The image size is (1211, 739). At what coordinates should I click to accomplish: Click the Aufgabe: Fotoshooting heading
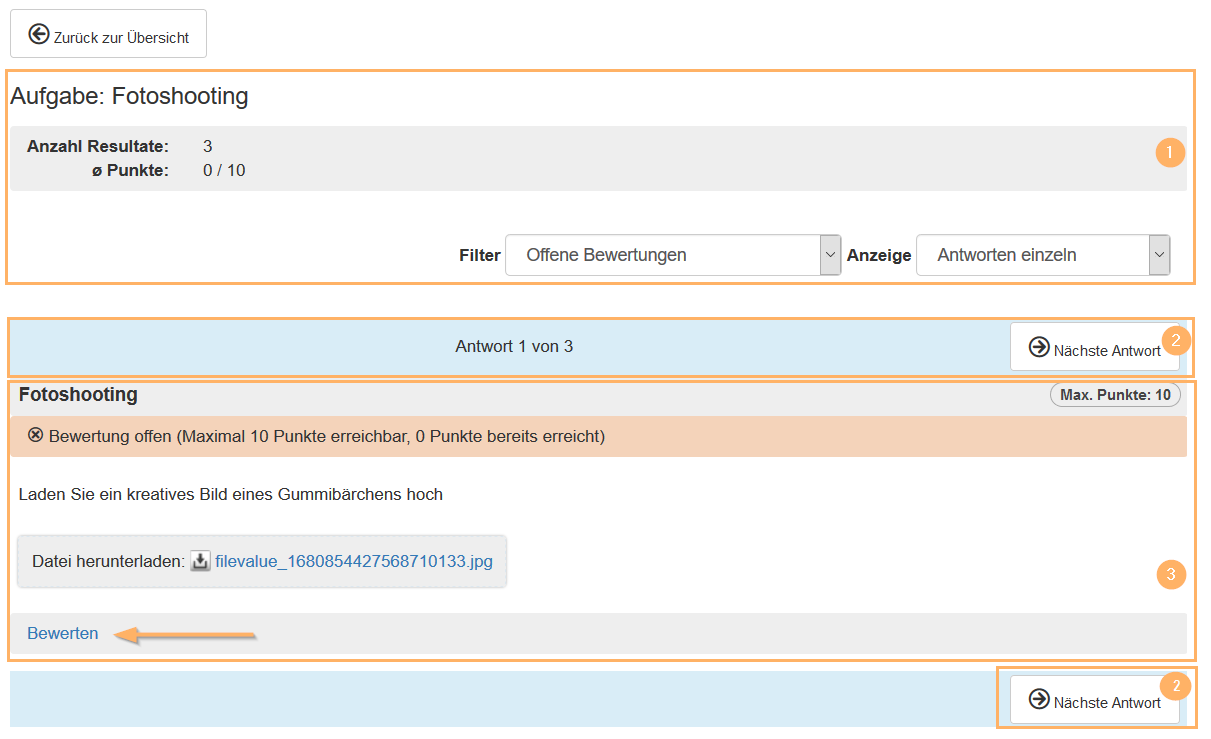pos(129,97)
